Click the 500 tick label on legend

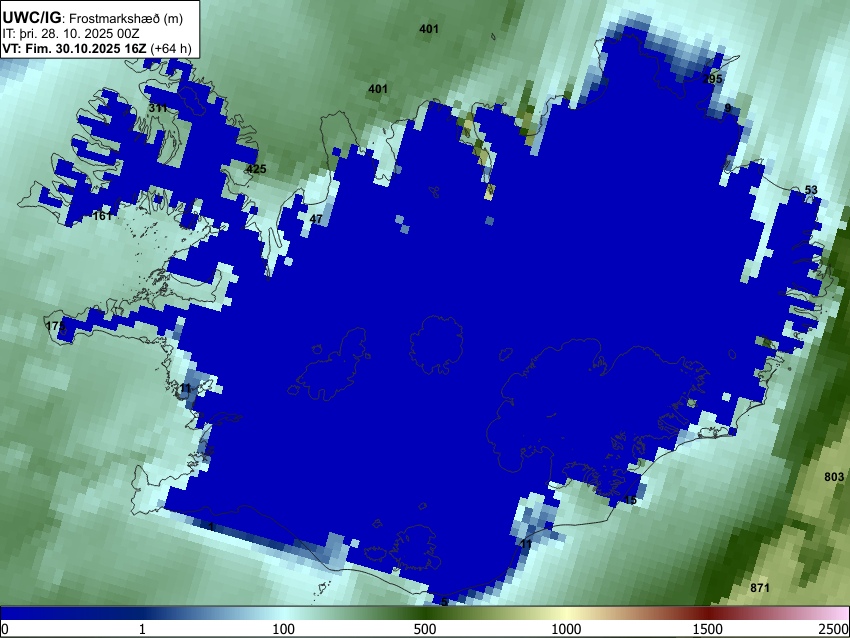point(424,629)
